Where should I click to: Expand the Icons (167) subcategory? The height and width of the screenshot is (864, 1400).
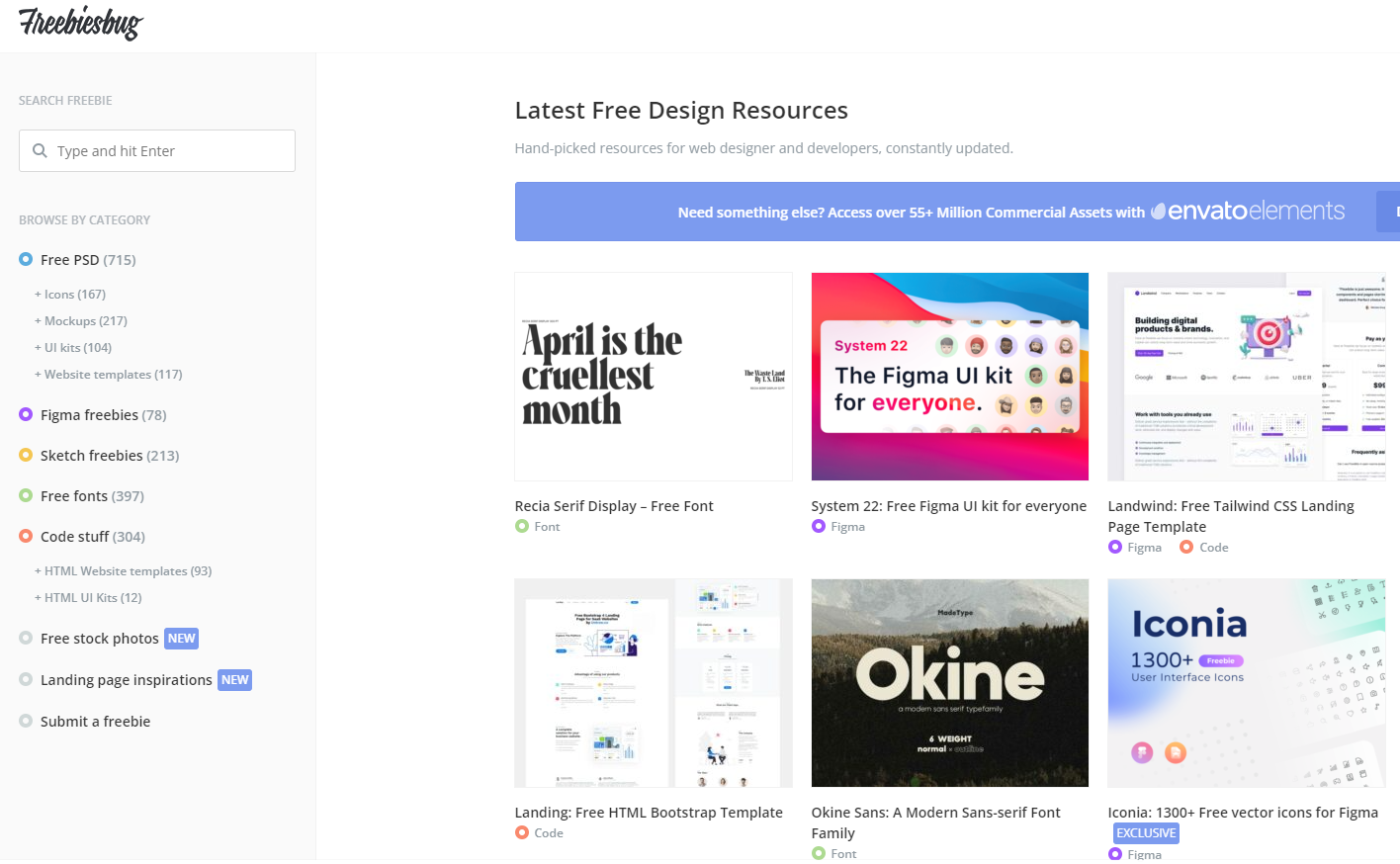click(70, 295)
